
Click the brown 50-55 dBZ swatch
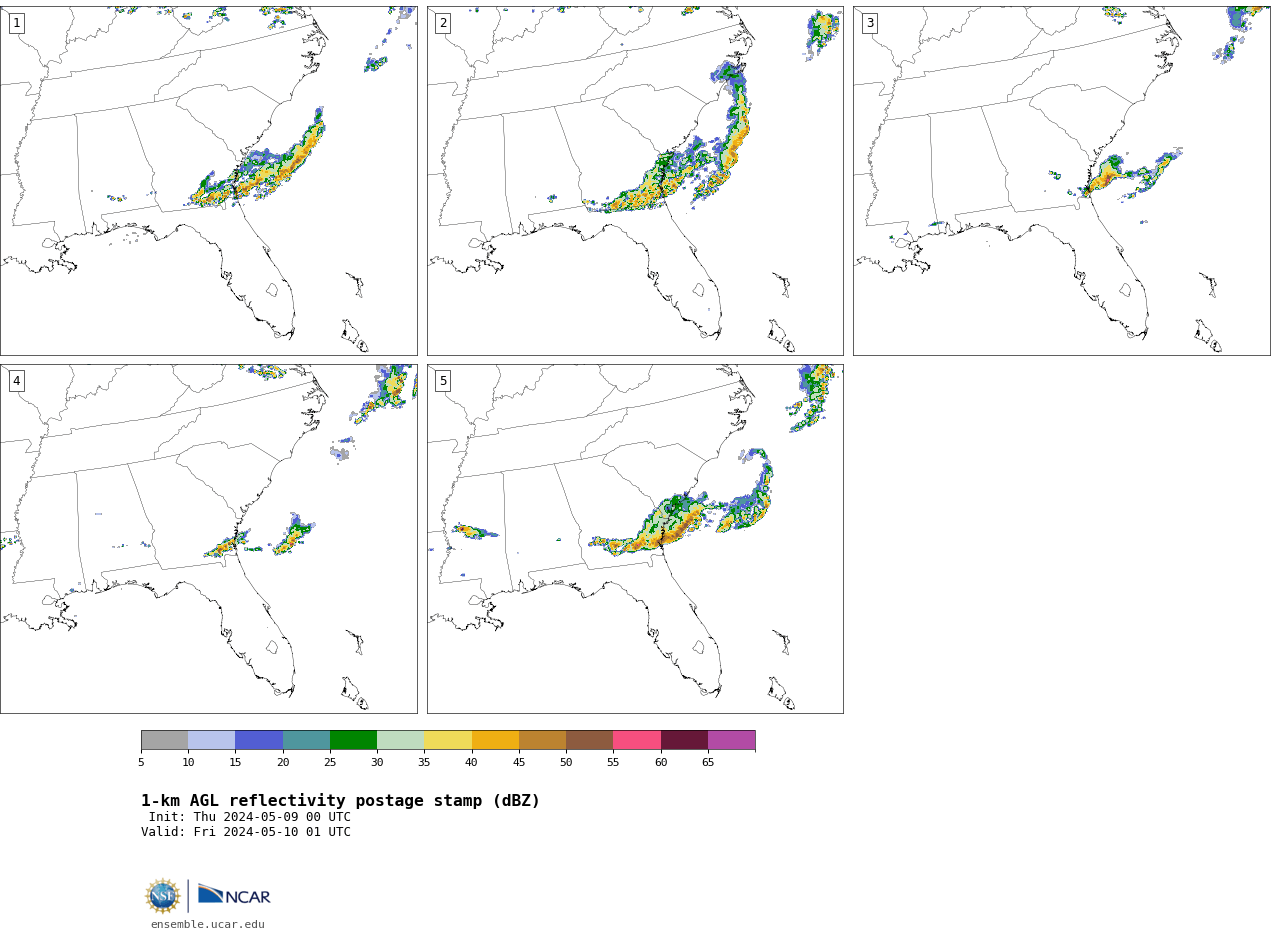coord(589,740)
